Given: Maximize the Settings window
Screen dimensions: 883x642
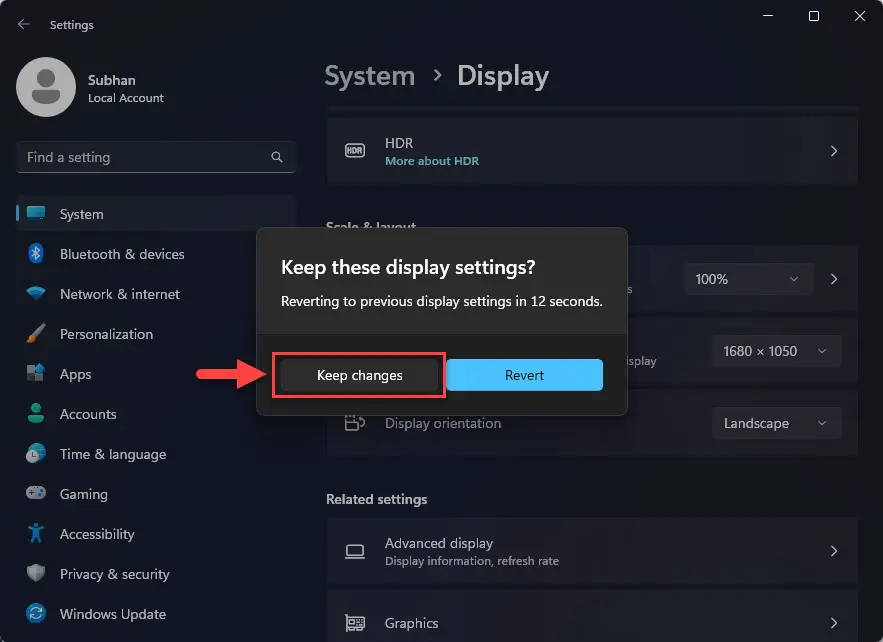Looking at the screenshot, I should (x=814, y=16).
